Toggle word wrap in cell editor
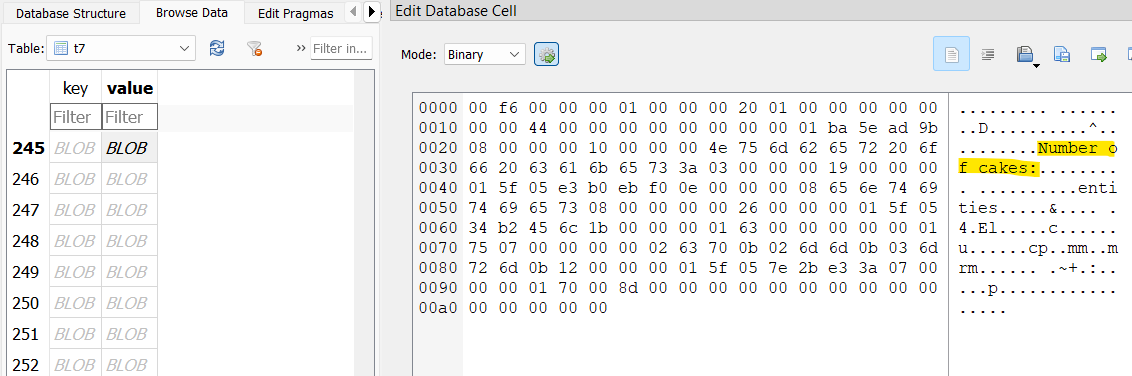 pyautogui.click(x=952, y=54)
